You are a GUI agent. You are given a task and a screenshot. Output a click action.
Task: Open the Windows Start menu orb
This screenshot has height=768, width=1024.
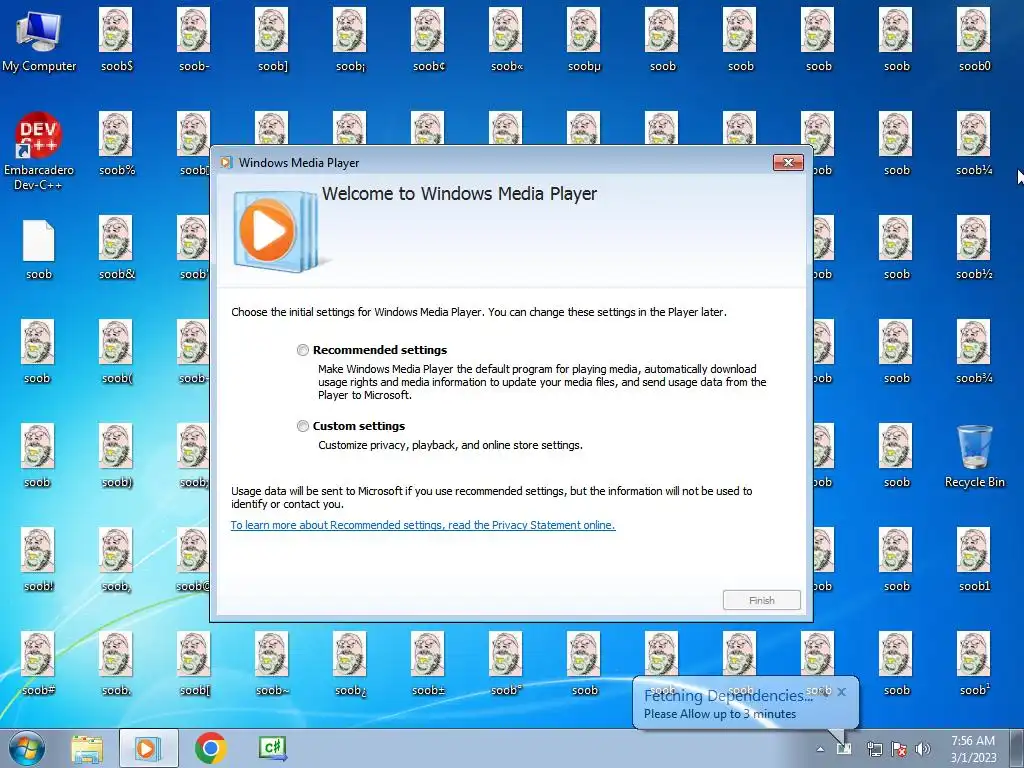27,748
